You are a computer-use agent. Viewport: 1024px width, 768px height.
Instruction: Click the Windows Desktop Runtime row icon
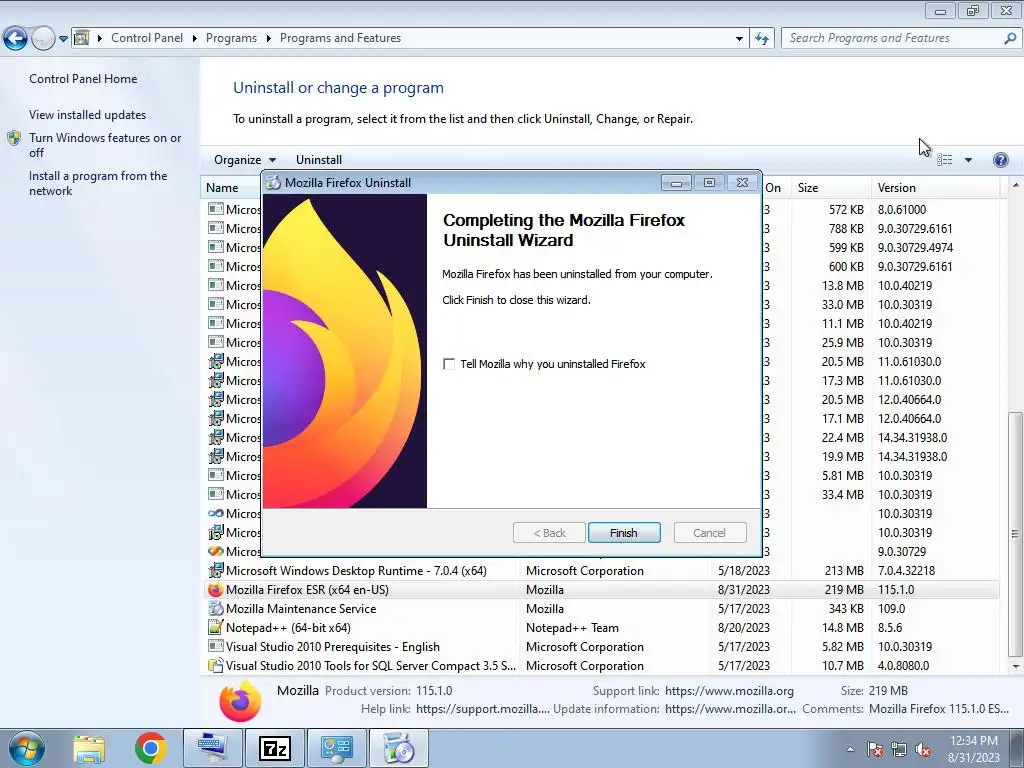point(215,571)
